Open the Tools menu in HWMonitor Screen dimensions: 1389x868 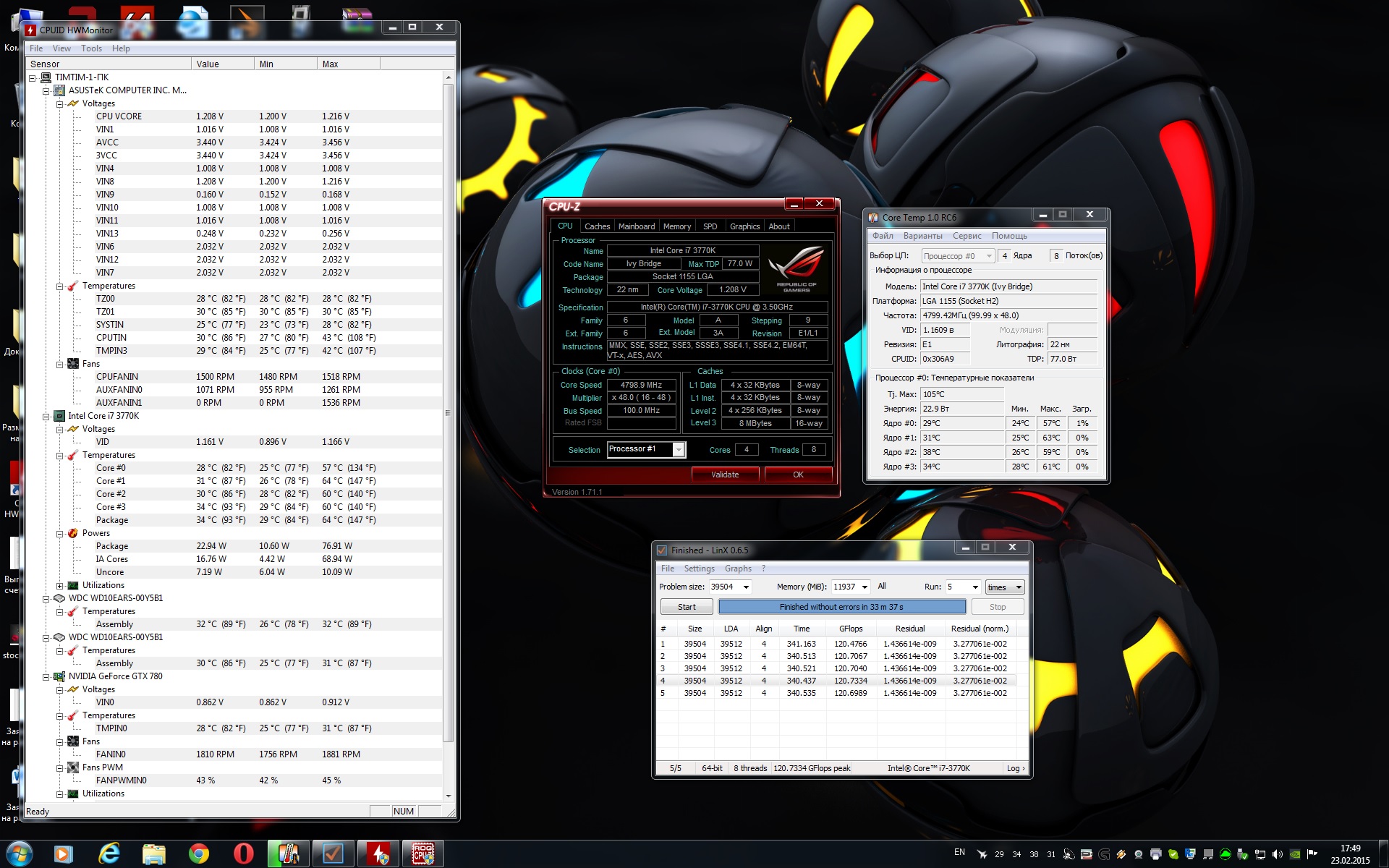click(x=91, y=48)
